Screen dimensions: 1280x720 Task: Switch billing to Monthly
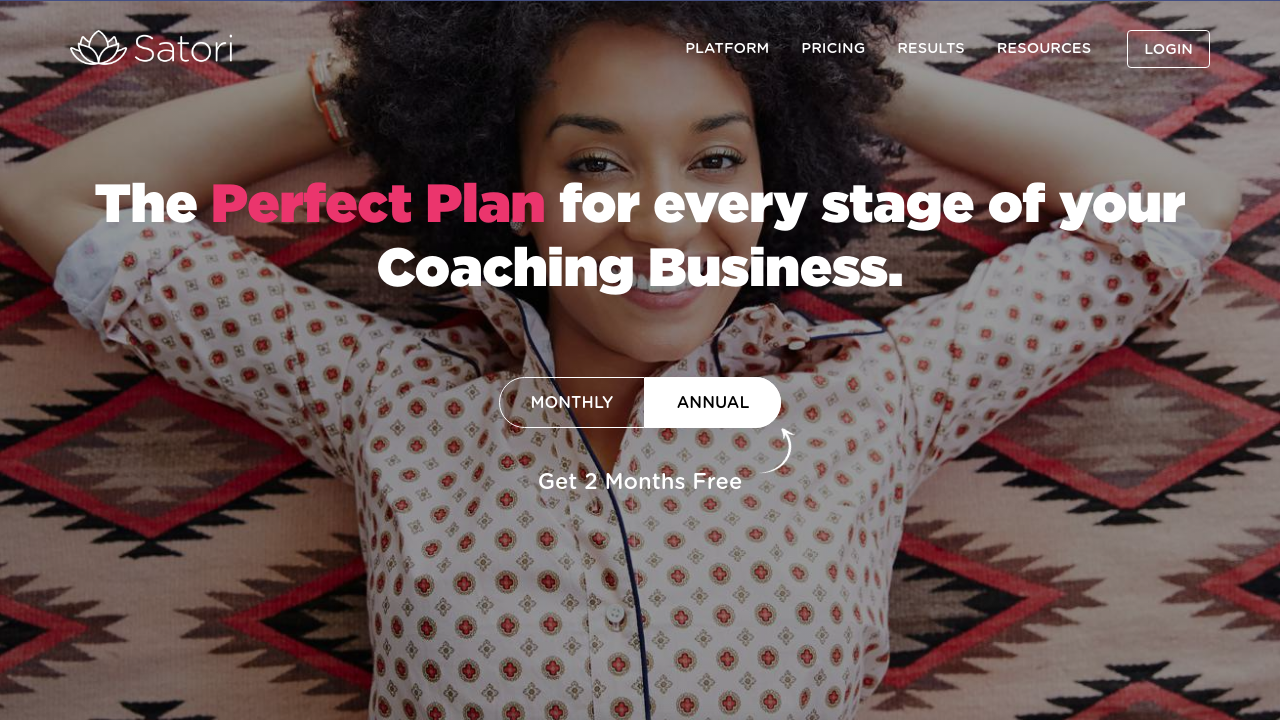pyautogui.click(x=572, y=402)
